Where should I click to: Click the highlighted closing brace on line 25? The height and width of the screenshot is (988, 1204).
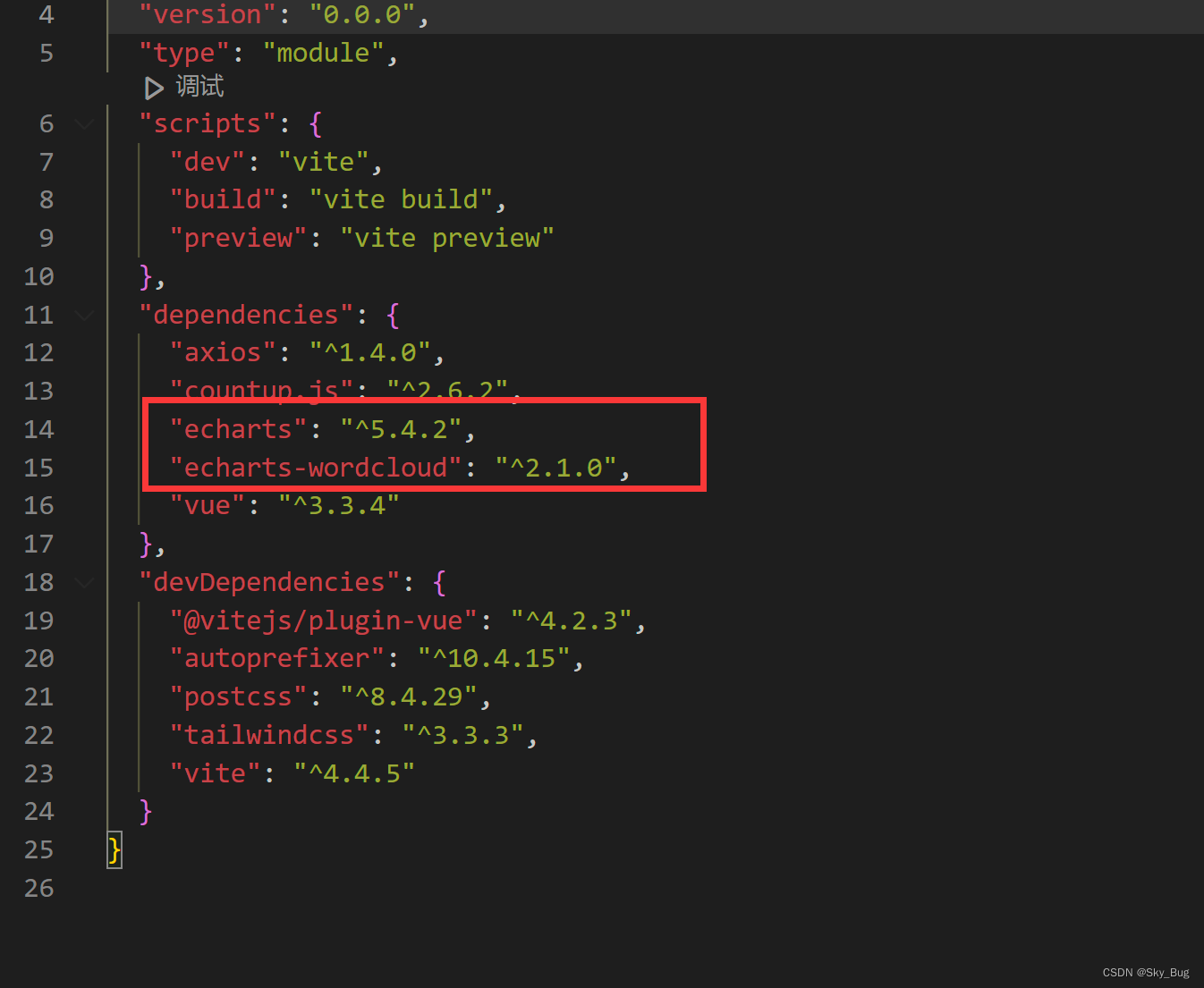(x=114, y=850)
